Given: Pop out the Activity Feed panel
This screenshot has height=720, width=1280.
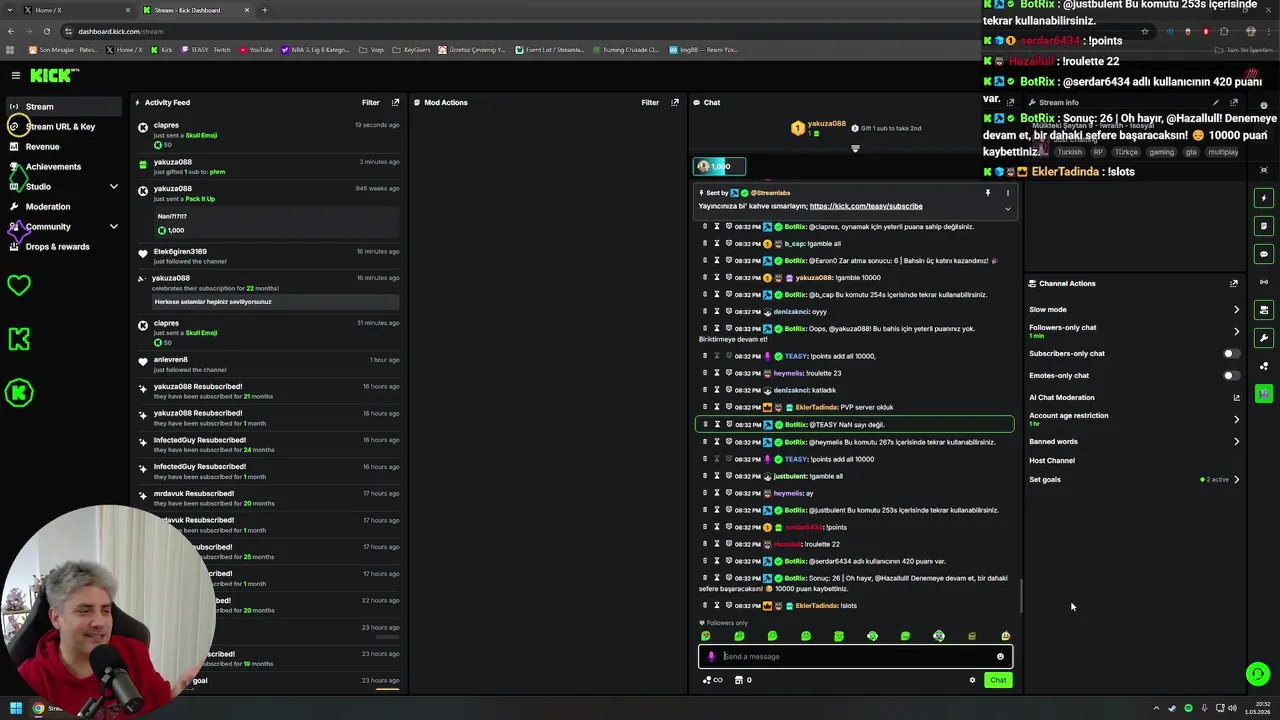Looking at the screenshot, I should 395,102.
